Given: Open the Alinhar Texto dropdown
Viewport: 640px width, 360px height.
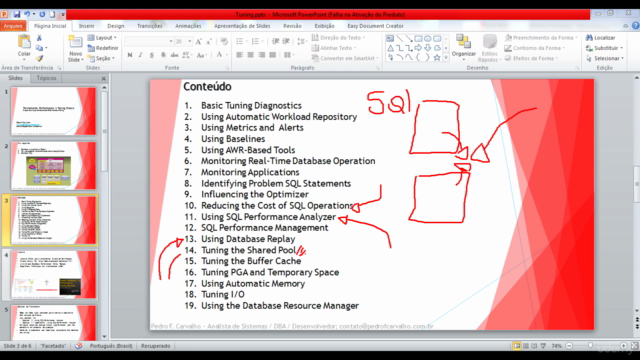Looking at the screenshot, I should point(334,48).
